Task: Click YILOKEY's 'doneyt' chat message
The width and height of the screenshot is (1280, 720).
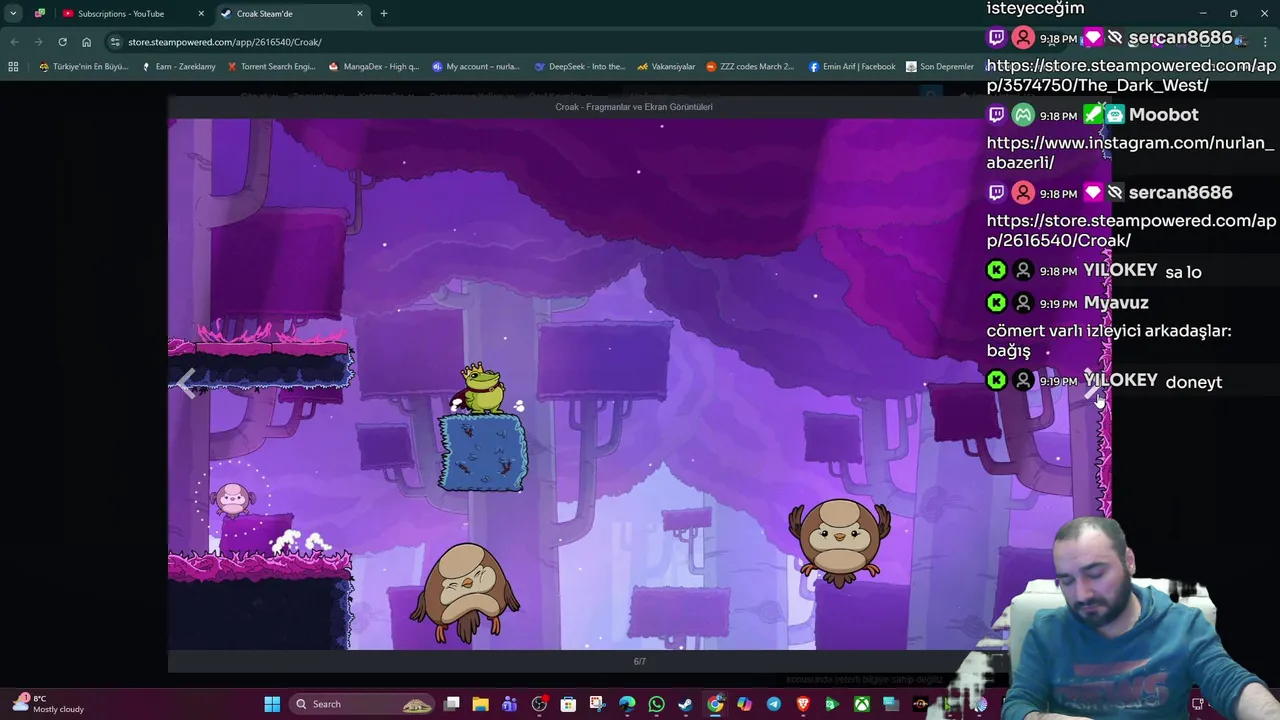Action: (x=1194, y=382)
